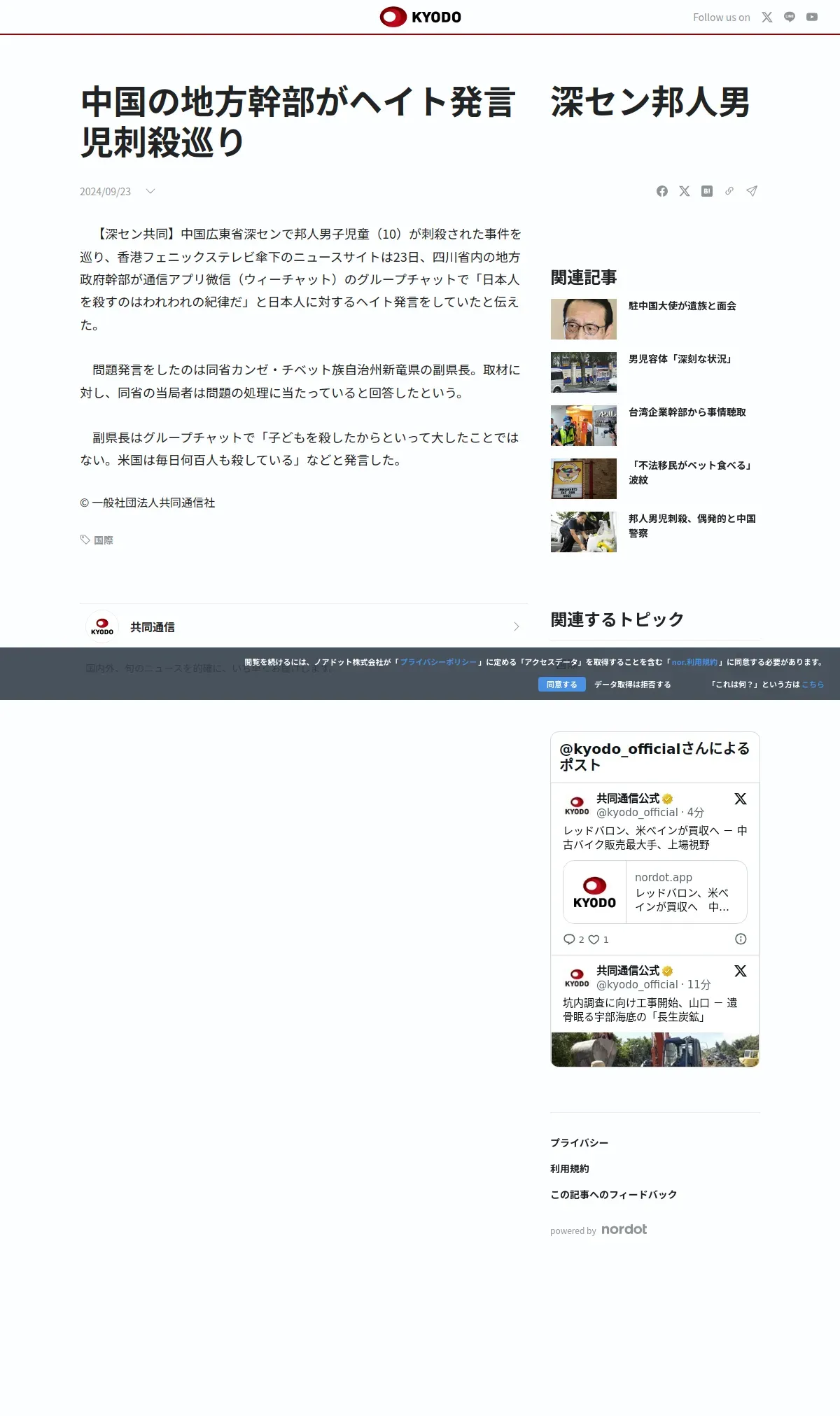Open 共同通信 publisher page
The width and height of the screenshot is (840, 1416).
click(x=153, y=627)
